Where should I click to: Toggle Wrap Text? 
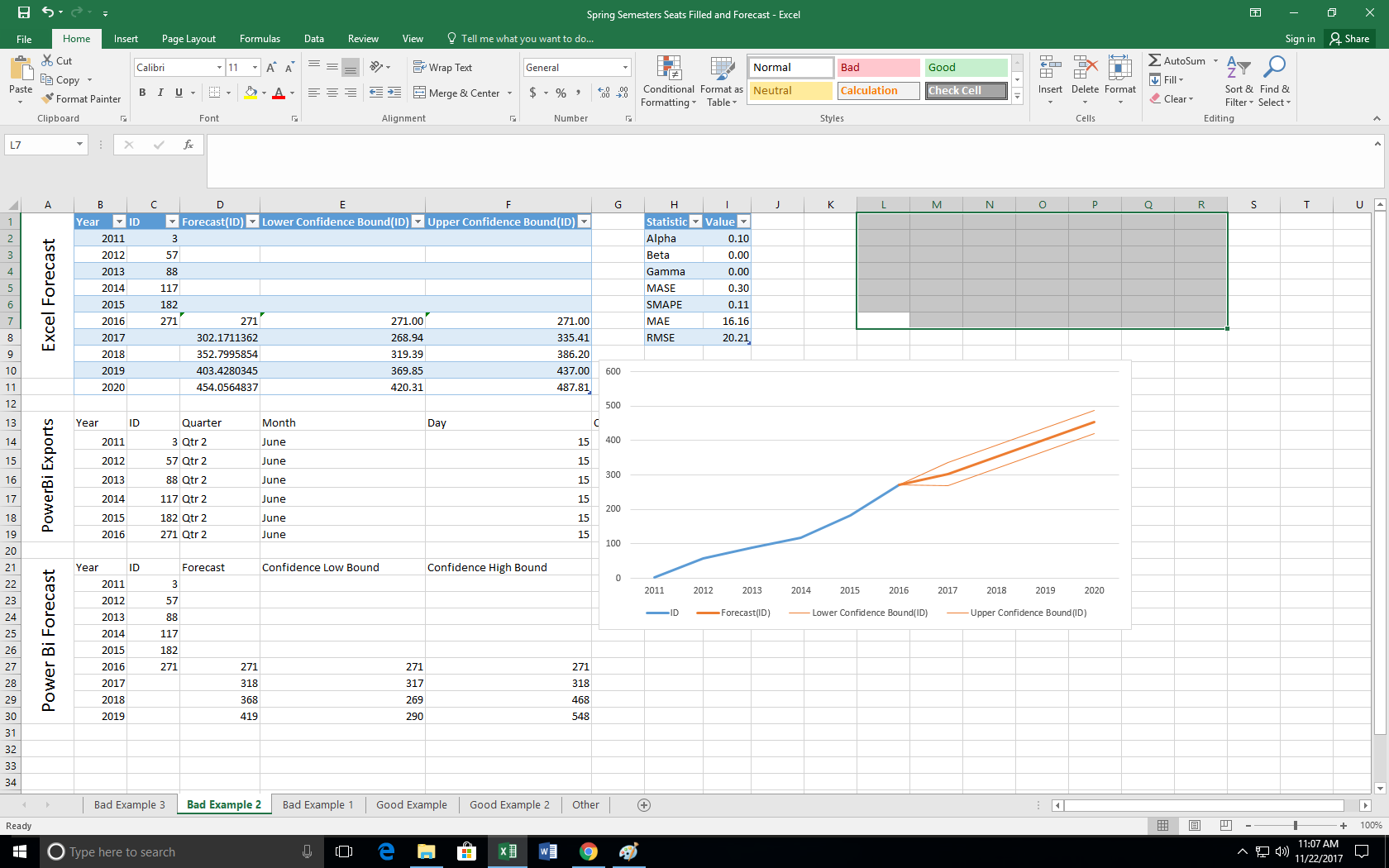pyautogui.click(x=442, y=67)
